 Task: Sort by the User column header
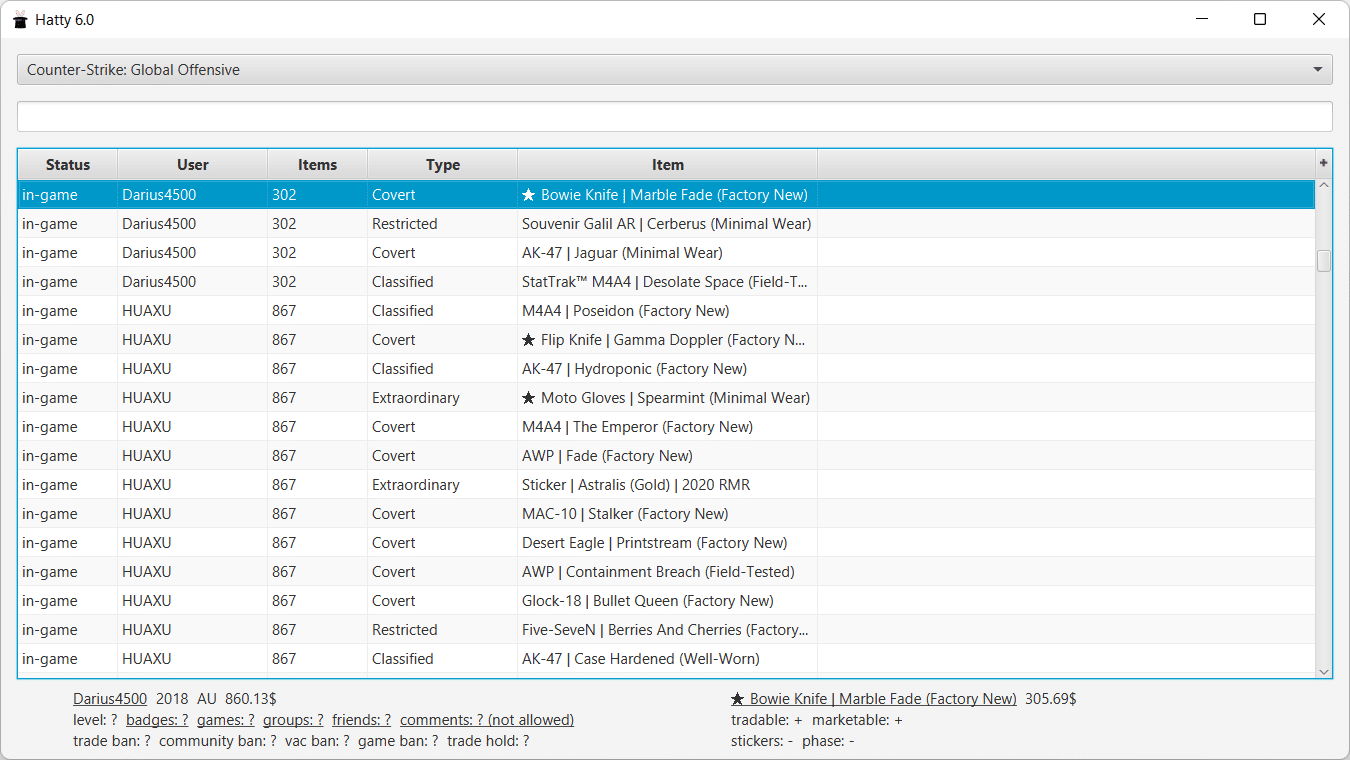click(192, 165)
